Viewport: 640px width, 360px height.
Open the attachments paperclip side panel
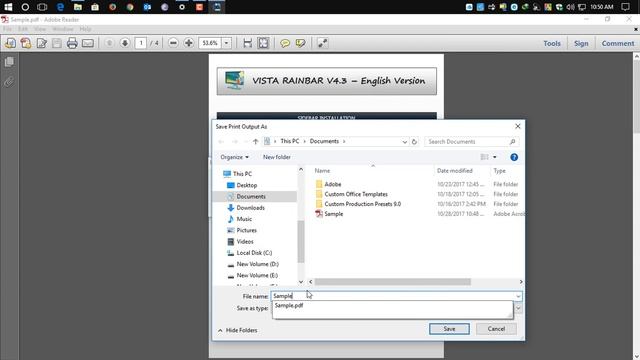9,82
